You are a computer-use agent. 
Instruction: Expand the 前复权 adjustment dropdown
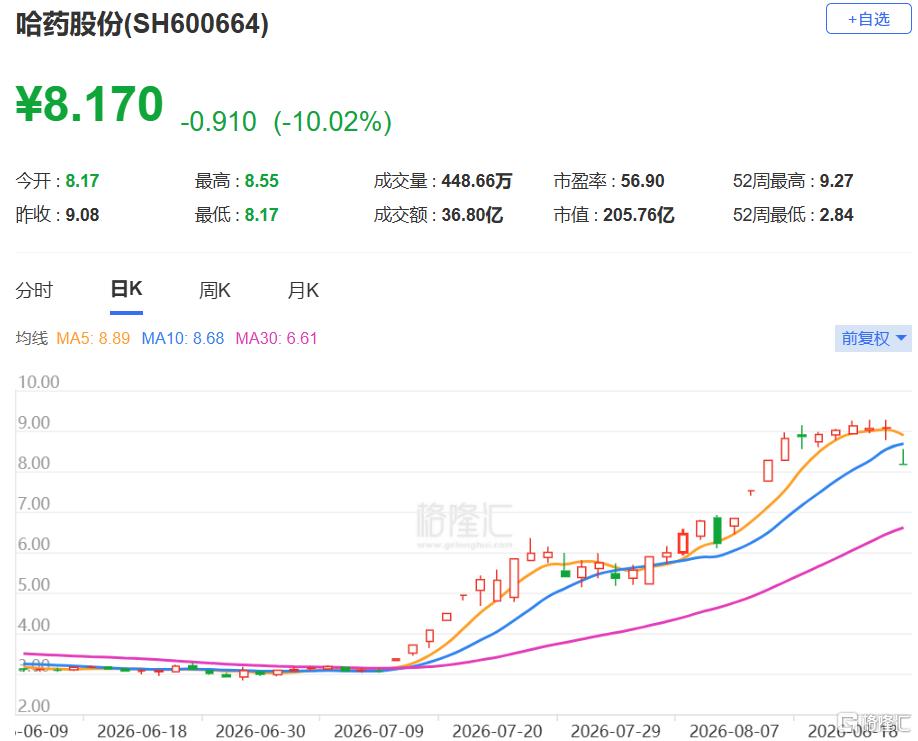[x=873, y=338]
